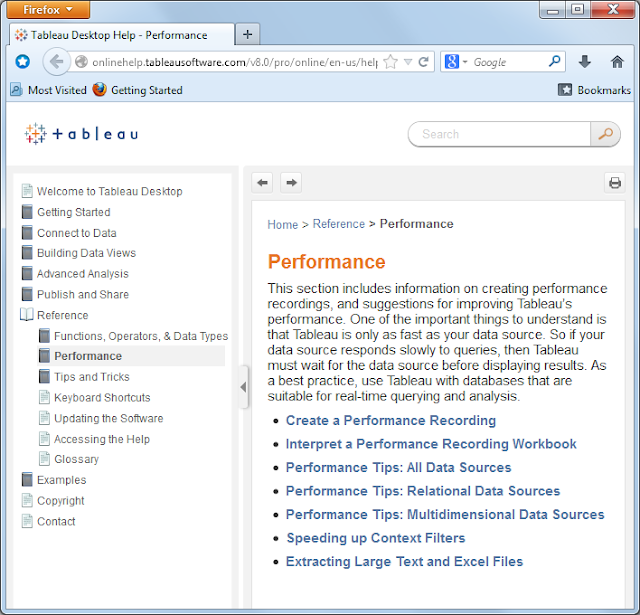Collapse the open Reference book
The width and height of the screenshot is (640, 615).
coord(62,315)
